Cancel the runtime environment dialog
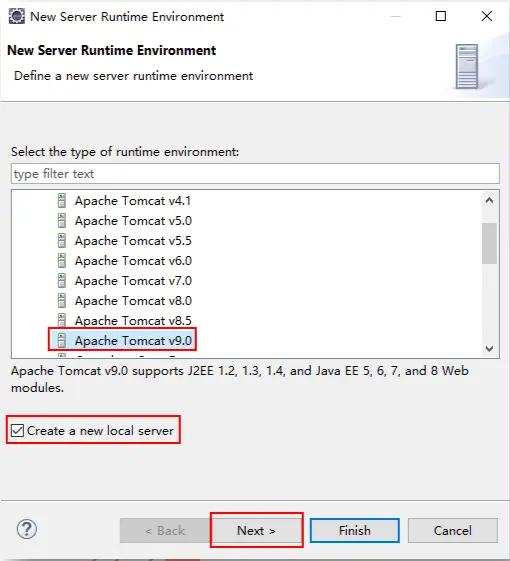The width and height of the screenshot is (510, 561). 453,530
